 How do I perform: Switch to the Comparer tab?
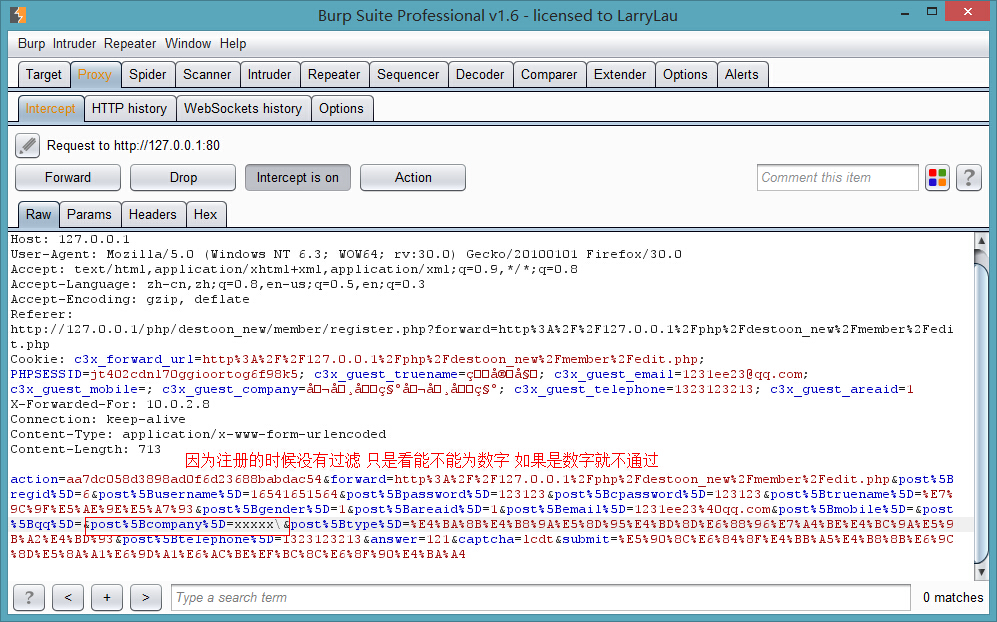click(549, 74)
